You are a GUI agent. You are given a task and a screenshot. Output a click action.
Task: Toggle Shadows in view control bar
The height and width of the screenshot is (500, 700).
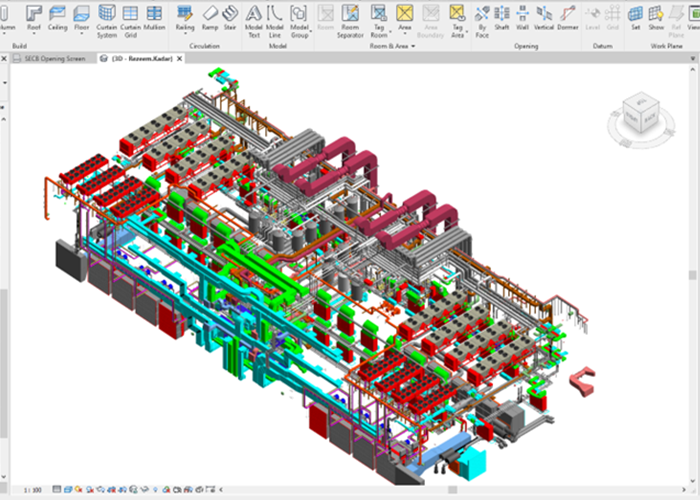90,489
